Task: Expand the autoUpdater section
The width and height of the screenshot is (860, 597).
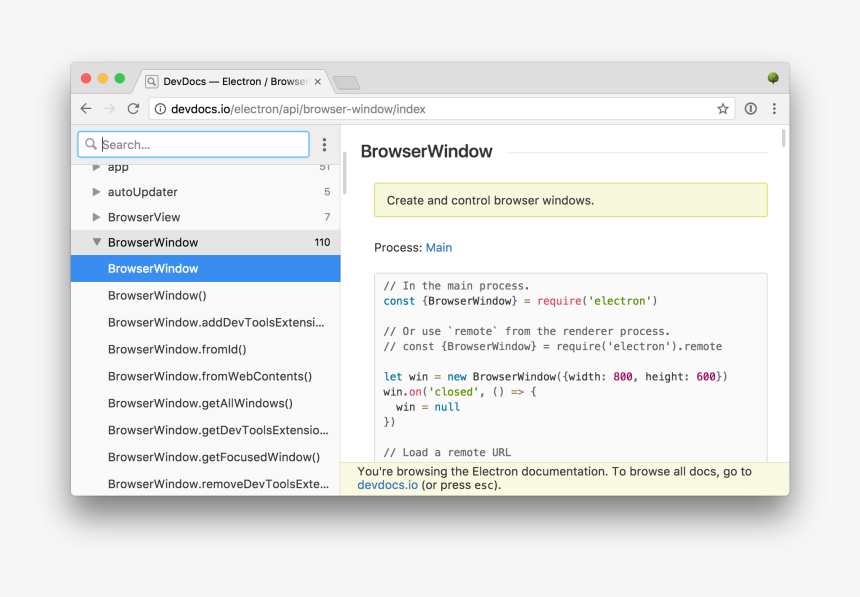Action: click(97, 192)
